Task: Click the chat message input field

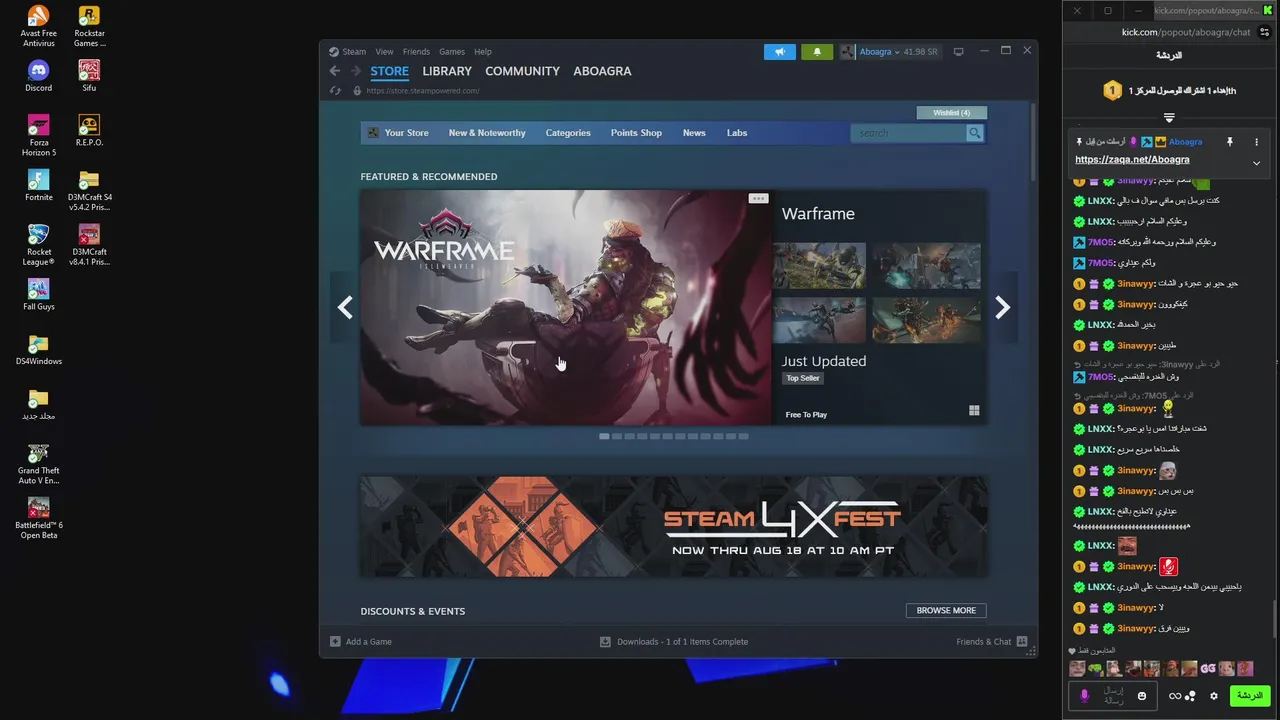Action: pyautogui.click(x=1113, y=696)
